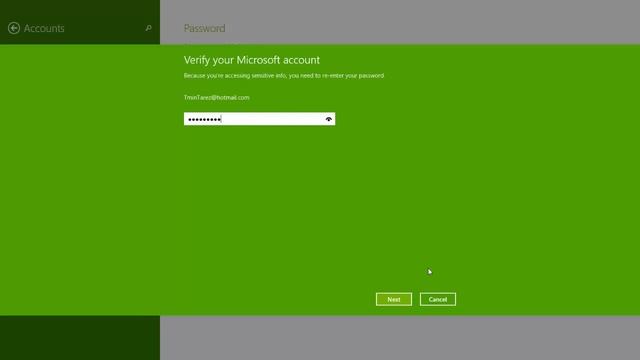Select 'Verify your Microsoft account' heading
640x360 pixels.
click(x=252, y=60)
